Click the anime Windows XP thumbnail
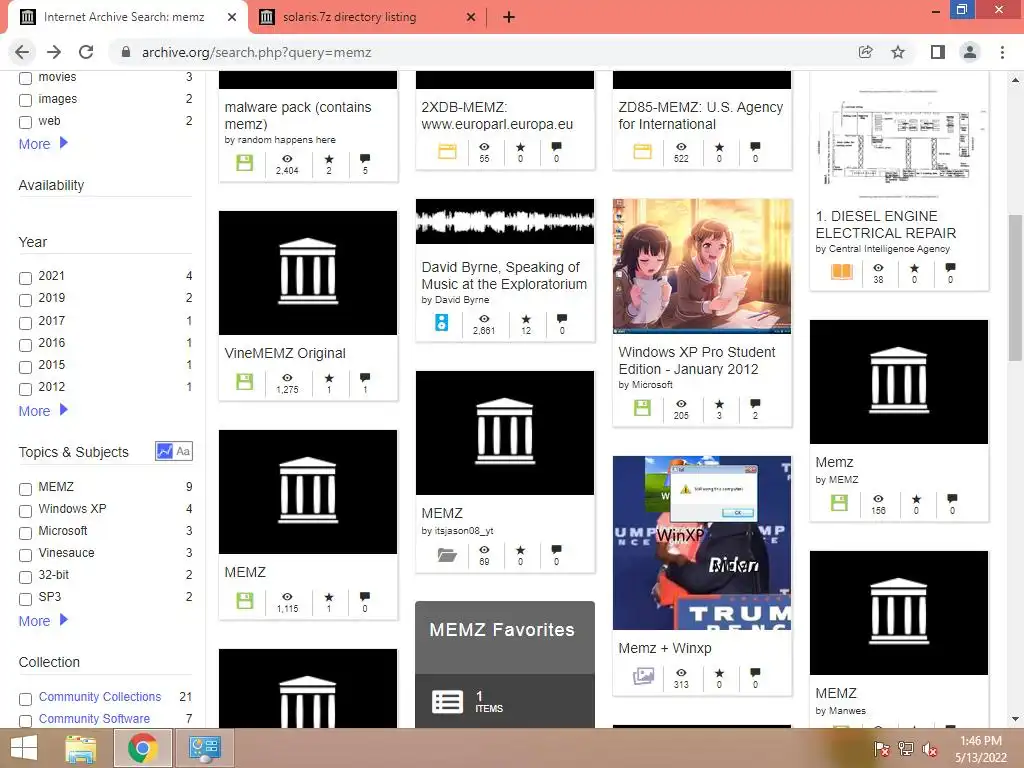The height and width of the screenshot is (768, 1024). 702,266
